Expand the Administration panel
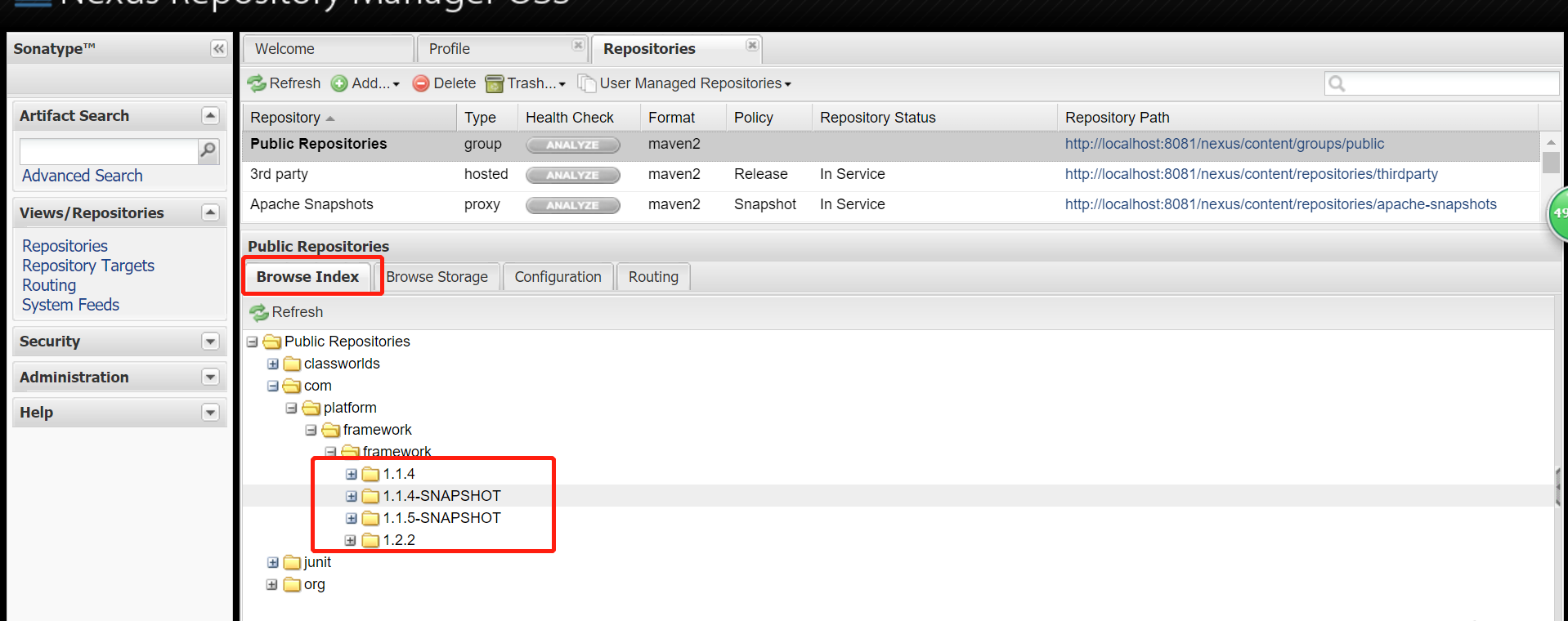 (x=210, y=377)
